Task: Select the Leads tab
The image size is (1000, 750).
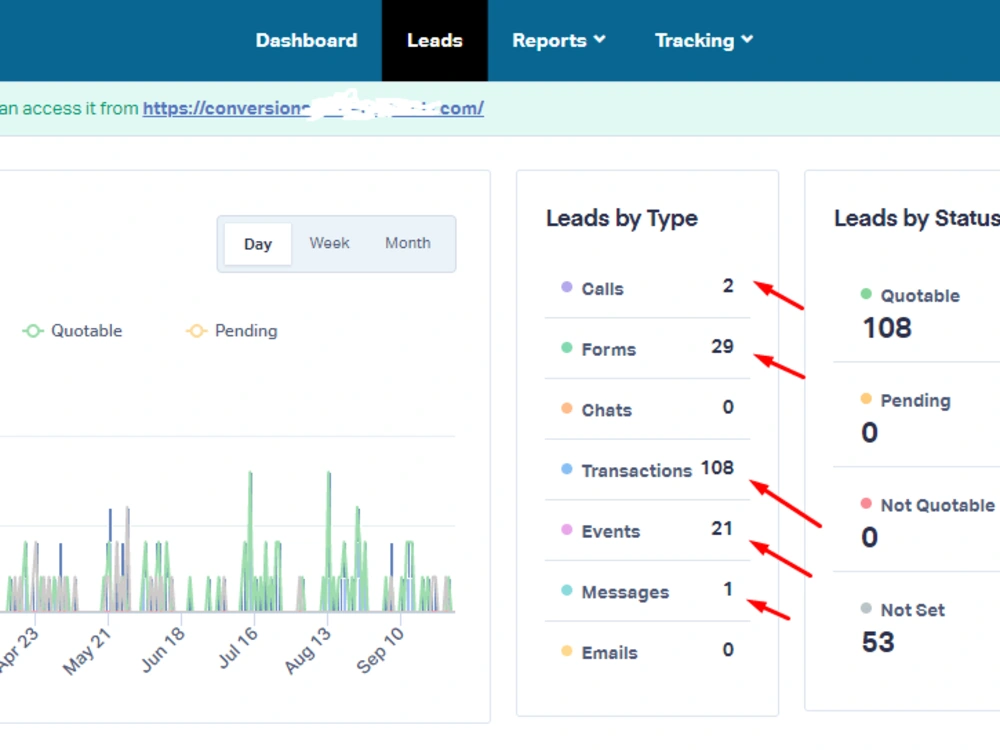Action: click(x=435, y=40)
